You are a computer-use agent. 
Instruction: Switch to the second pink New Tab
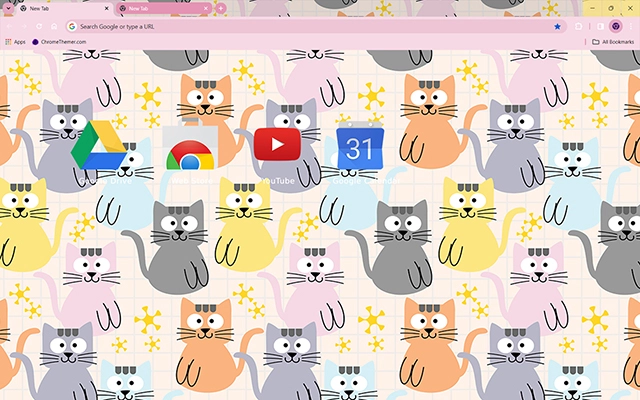coord(163,8)
